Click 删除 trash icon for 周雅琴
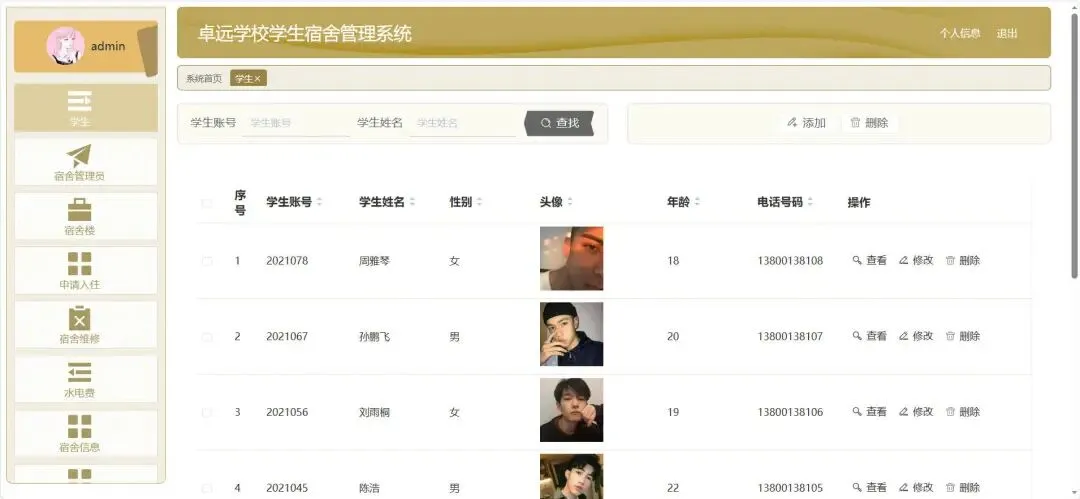This screenshot has width=1080, height=499. pos(951,261)
